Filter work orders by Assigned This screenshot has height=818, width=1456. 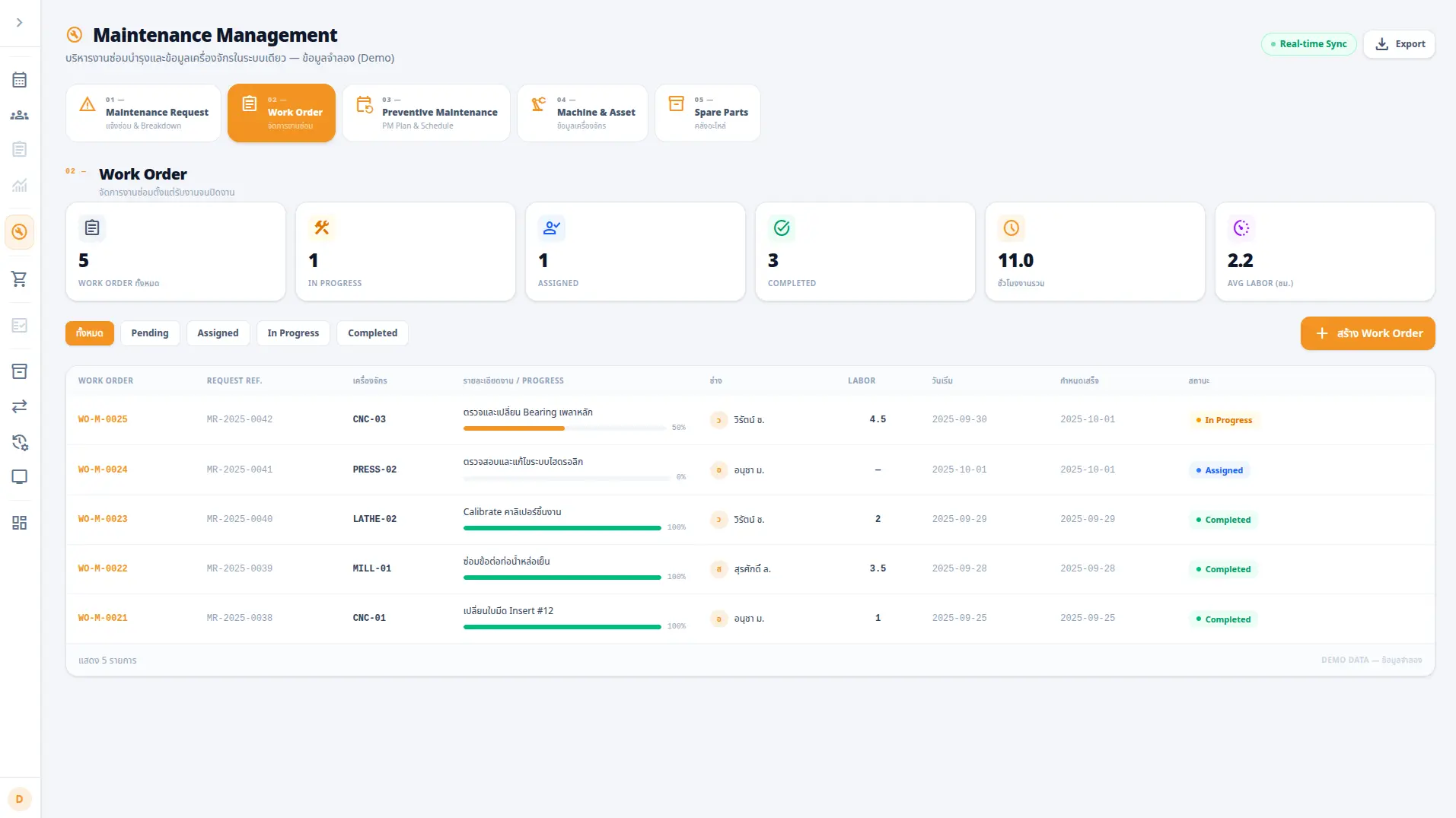click(218, 333)
